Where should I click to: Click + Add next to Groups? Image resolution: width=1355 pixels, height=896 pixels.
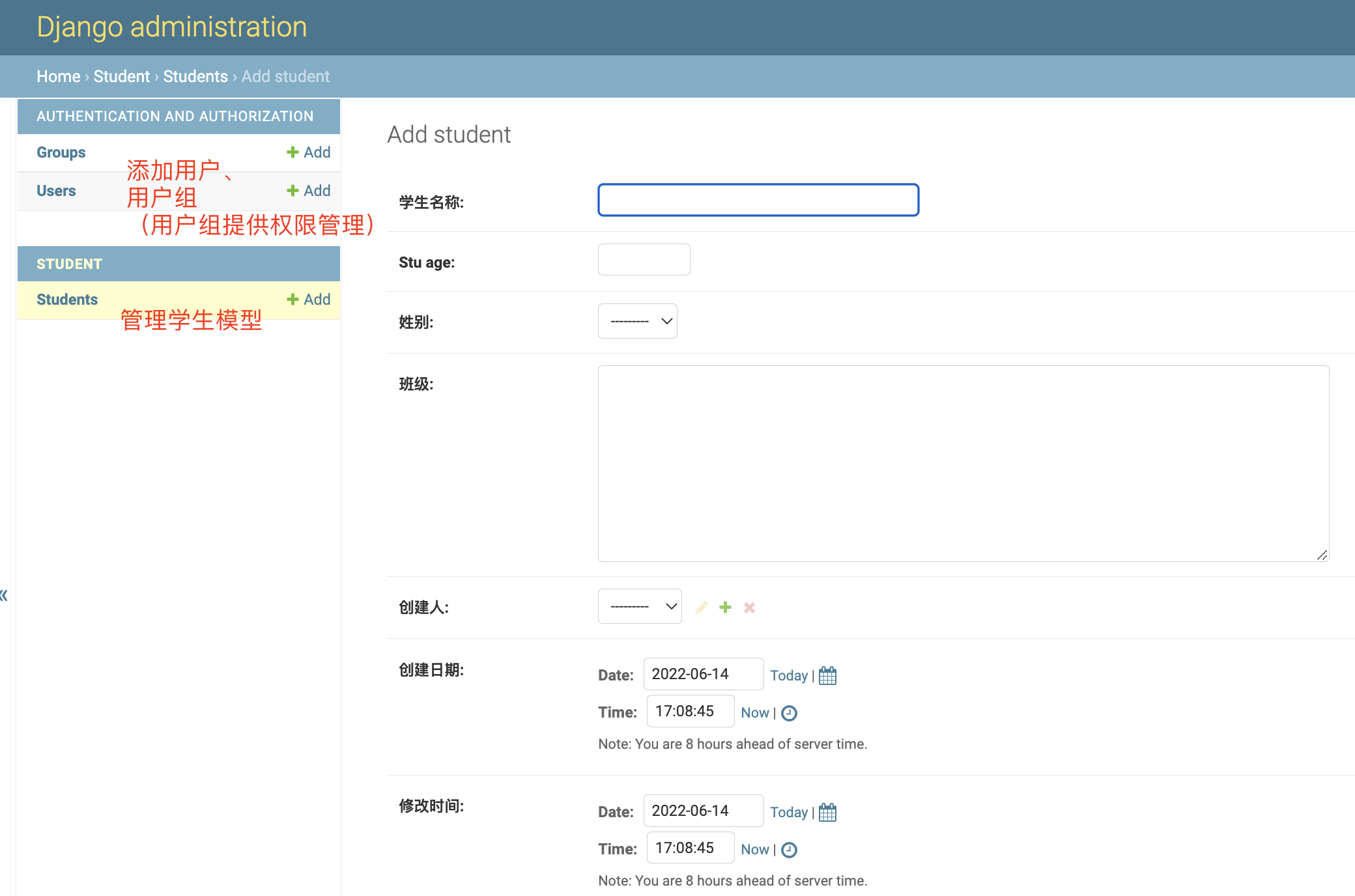307,152
